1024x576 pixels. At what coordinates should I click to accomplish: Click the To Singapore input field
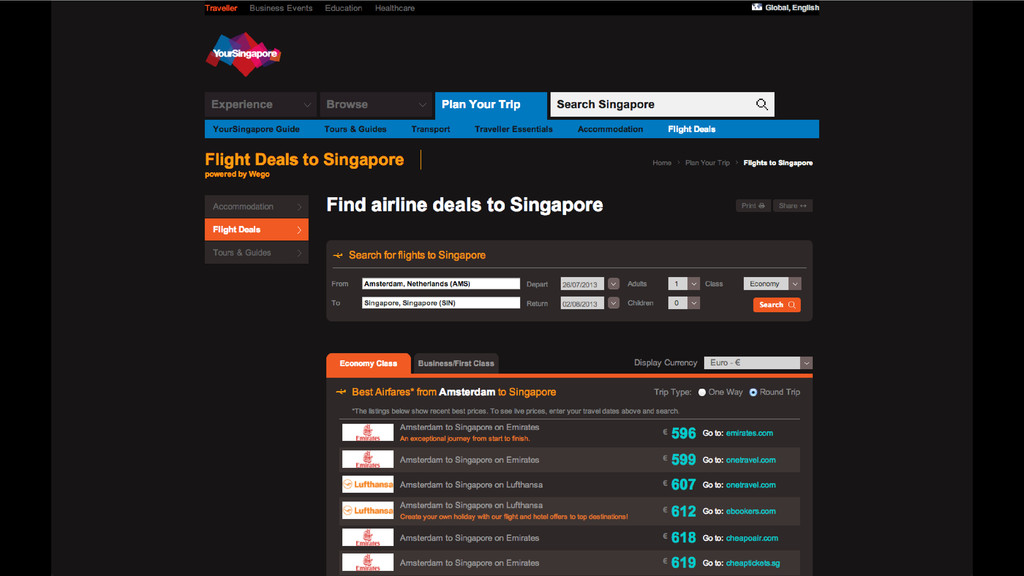(441, 303)
